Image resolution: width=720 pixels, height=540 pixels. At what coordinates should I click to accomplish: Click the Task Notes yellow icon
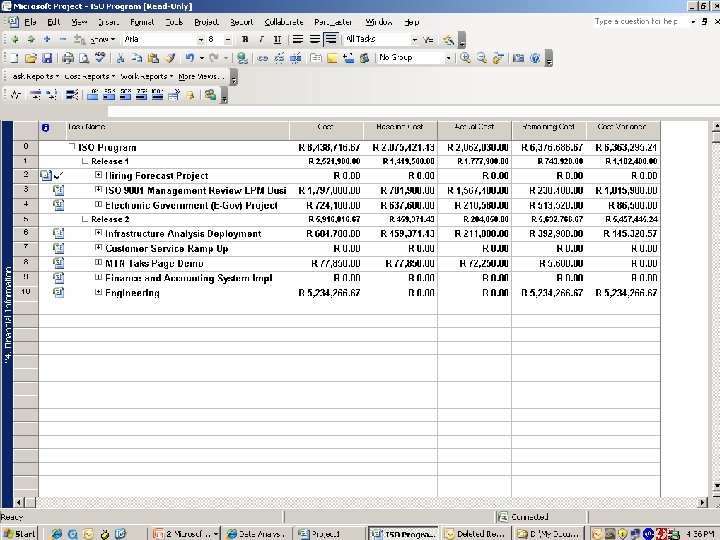(332, 58)
